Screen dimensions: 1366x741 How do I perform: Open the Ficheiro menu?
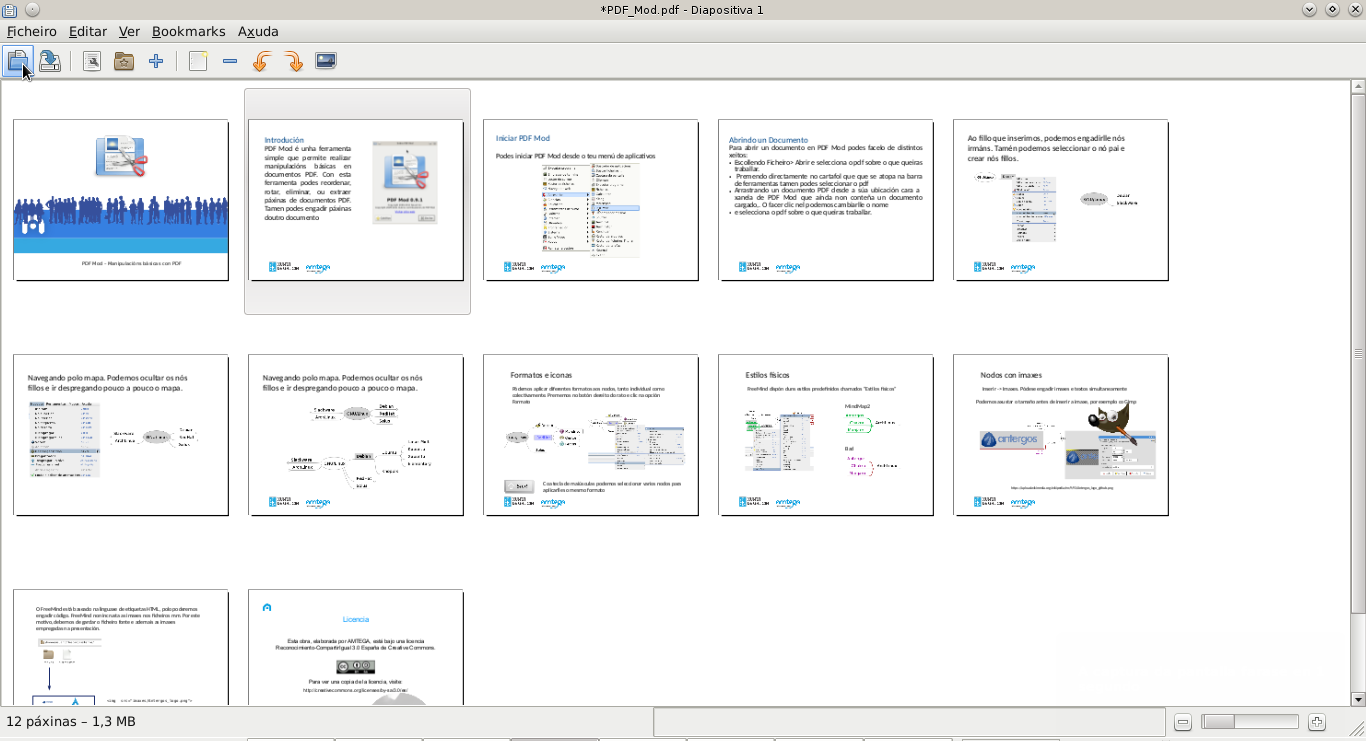[x=32, y=31]
